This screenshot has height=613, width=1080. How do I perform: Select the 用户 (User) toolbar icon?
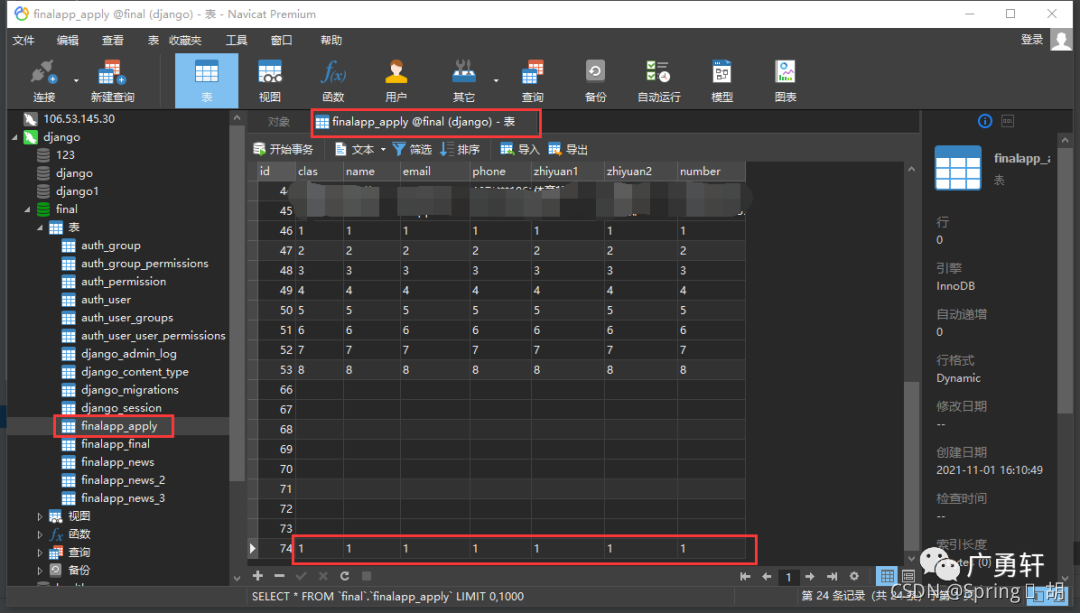pos(396,80)
